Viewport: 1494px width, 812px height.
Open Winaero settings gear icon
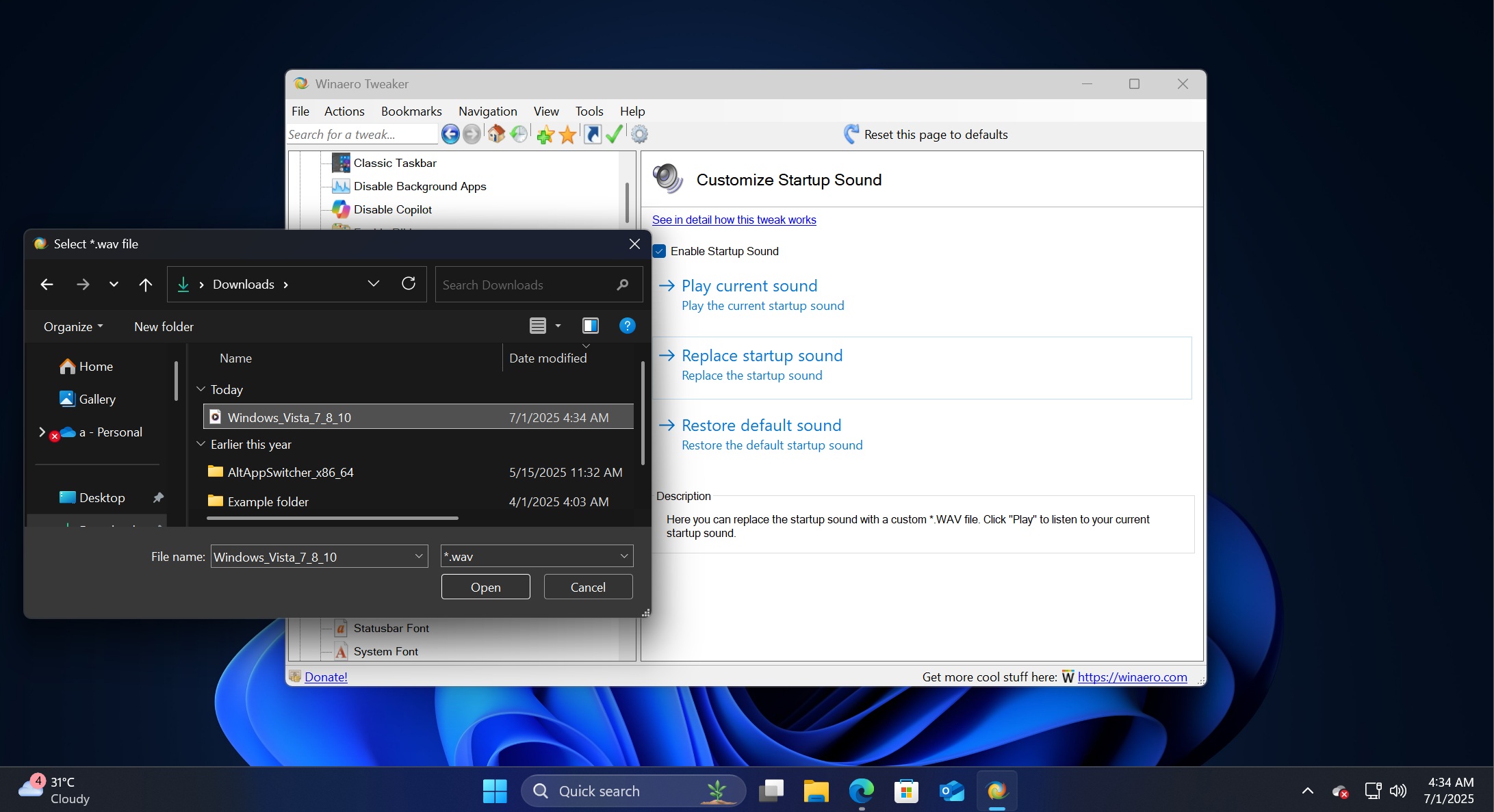coord(639,134)
